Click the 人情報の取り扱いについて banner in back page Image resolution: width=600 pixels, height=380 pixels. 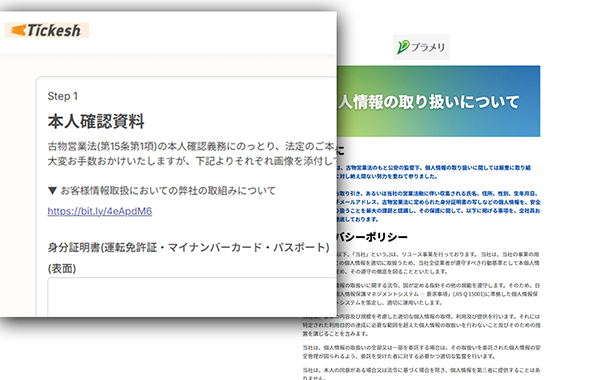coord(439,101)
